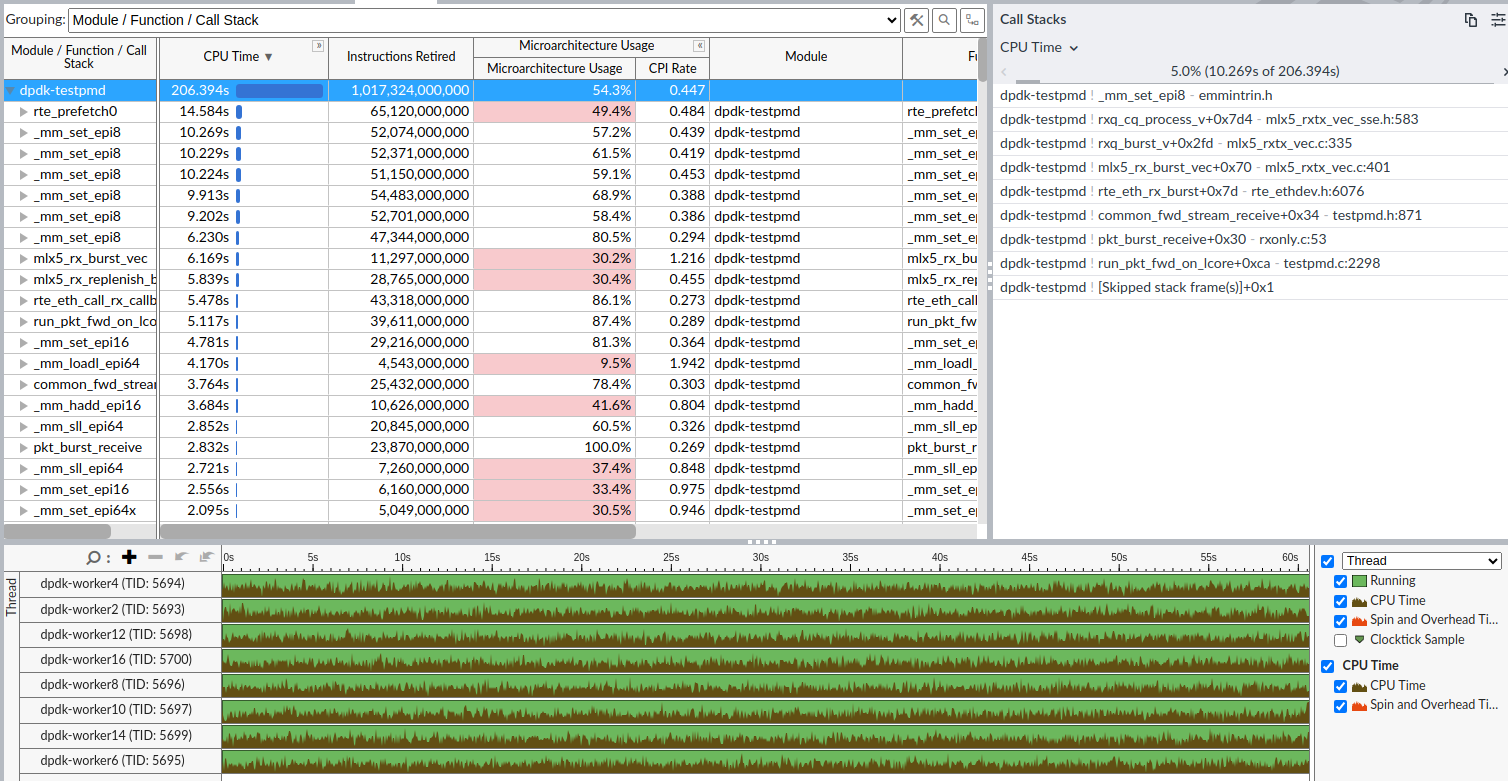Open the Thread dropdown in the legend
The image size is (1508, 781).
click(x=1421, y=561)
